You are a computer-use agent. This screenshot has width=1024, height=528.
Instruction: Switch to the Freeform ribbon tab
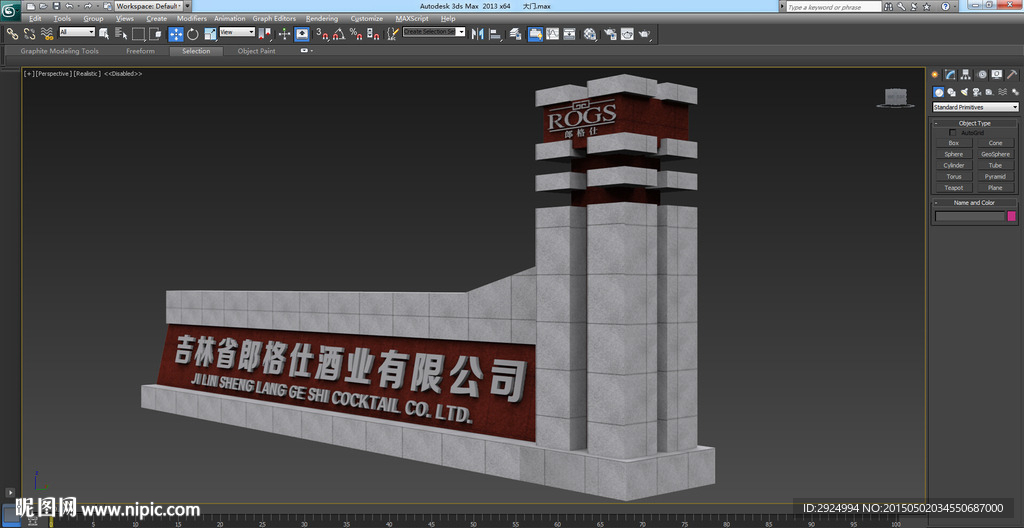click(x=140, y=51)
